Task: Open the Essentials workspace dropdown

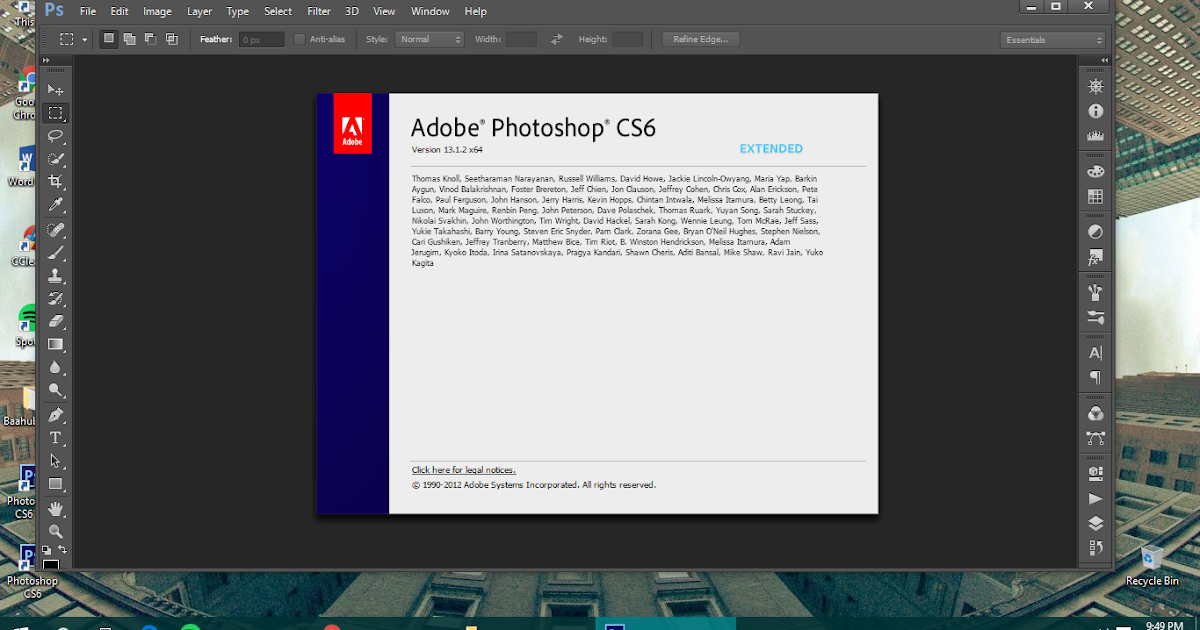Action: pyautogui.click(x=1053, y=40)
